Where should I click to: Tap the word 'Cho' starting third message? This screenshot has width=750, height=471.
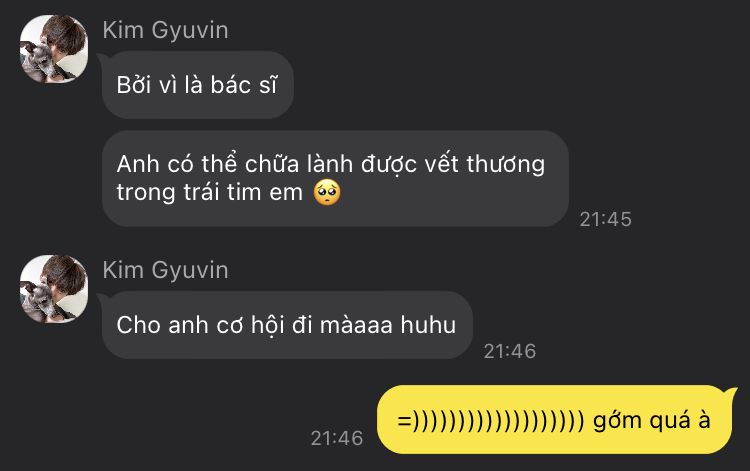[139, 325]
